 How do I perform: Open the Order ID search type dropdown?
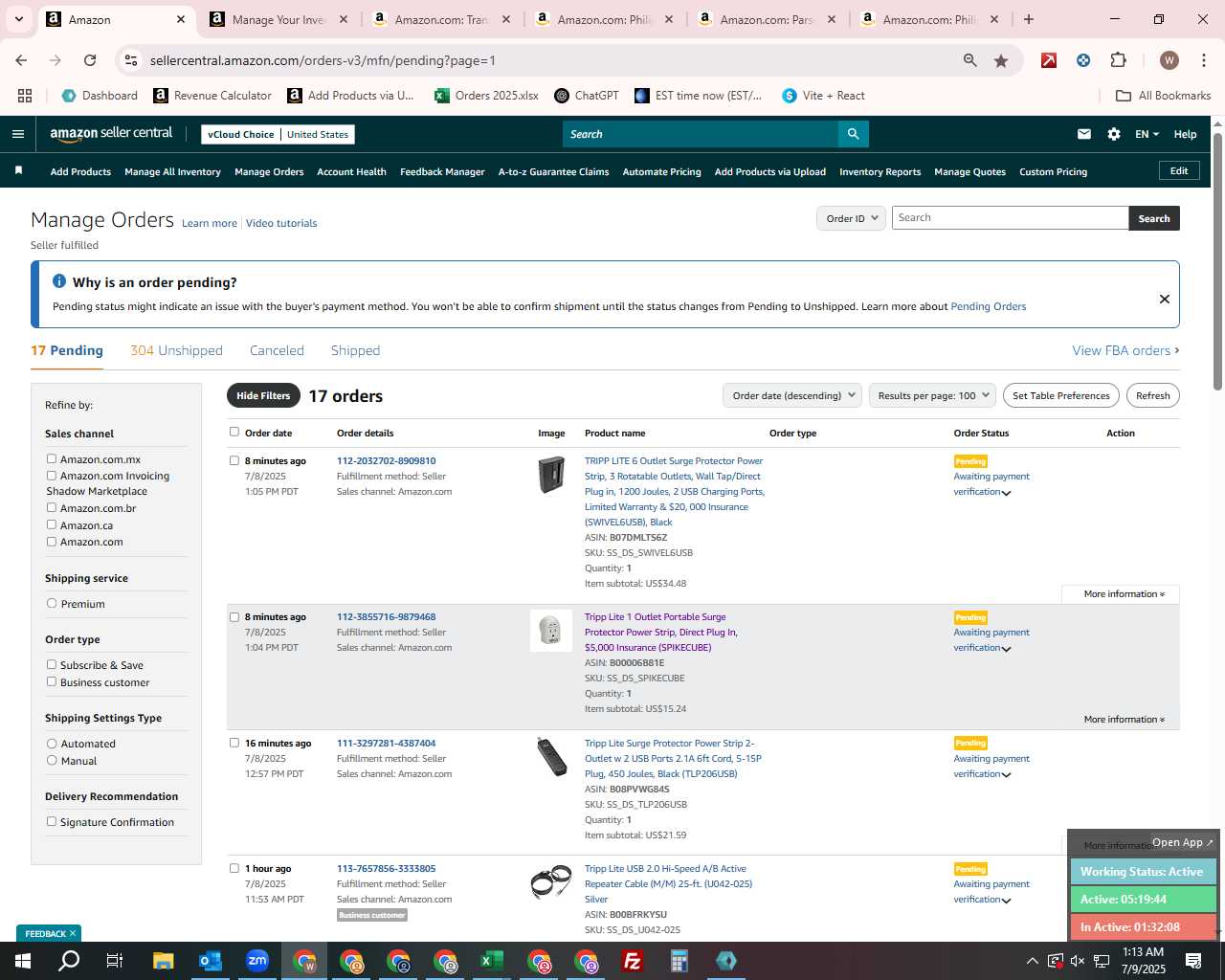coord(851,218)
